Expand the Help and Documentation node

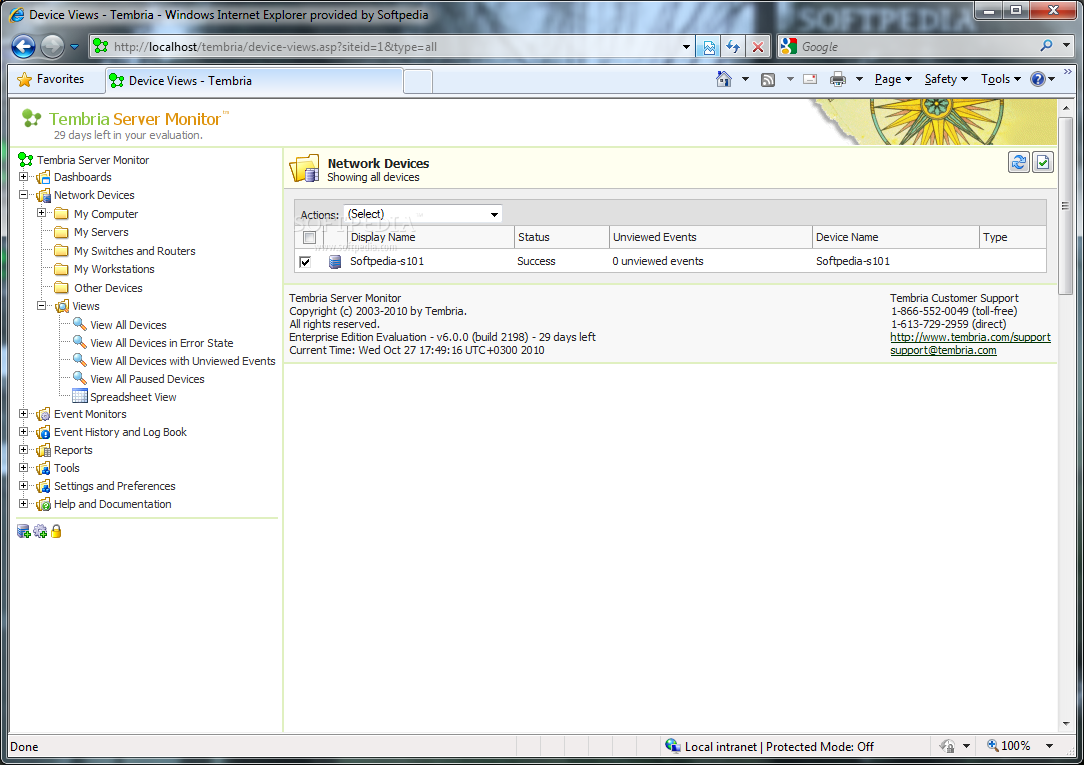tap(24, 503)
